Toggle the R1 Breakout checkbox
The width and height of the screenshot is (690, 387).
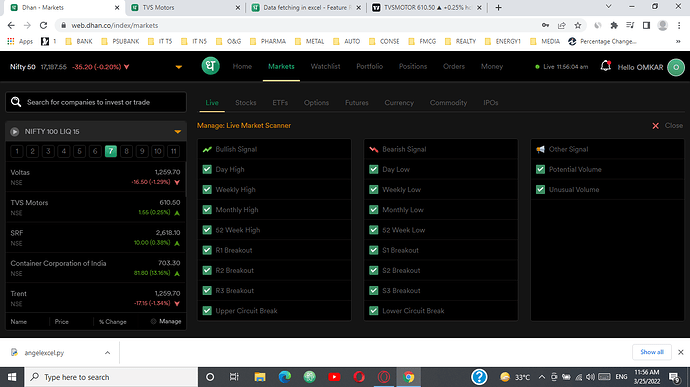[207, 250]
